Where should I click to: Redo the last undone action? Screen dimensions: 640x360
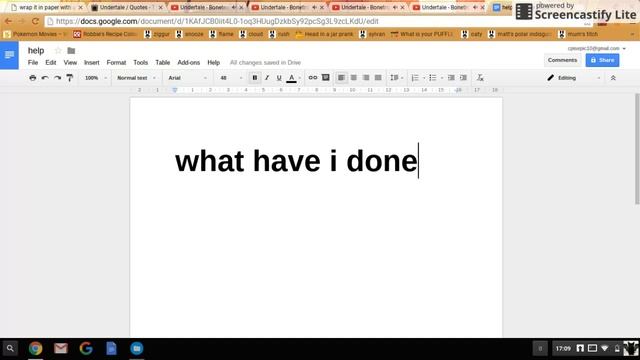pos(58,78)
